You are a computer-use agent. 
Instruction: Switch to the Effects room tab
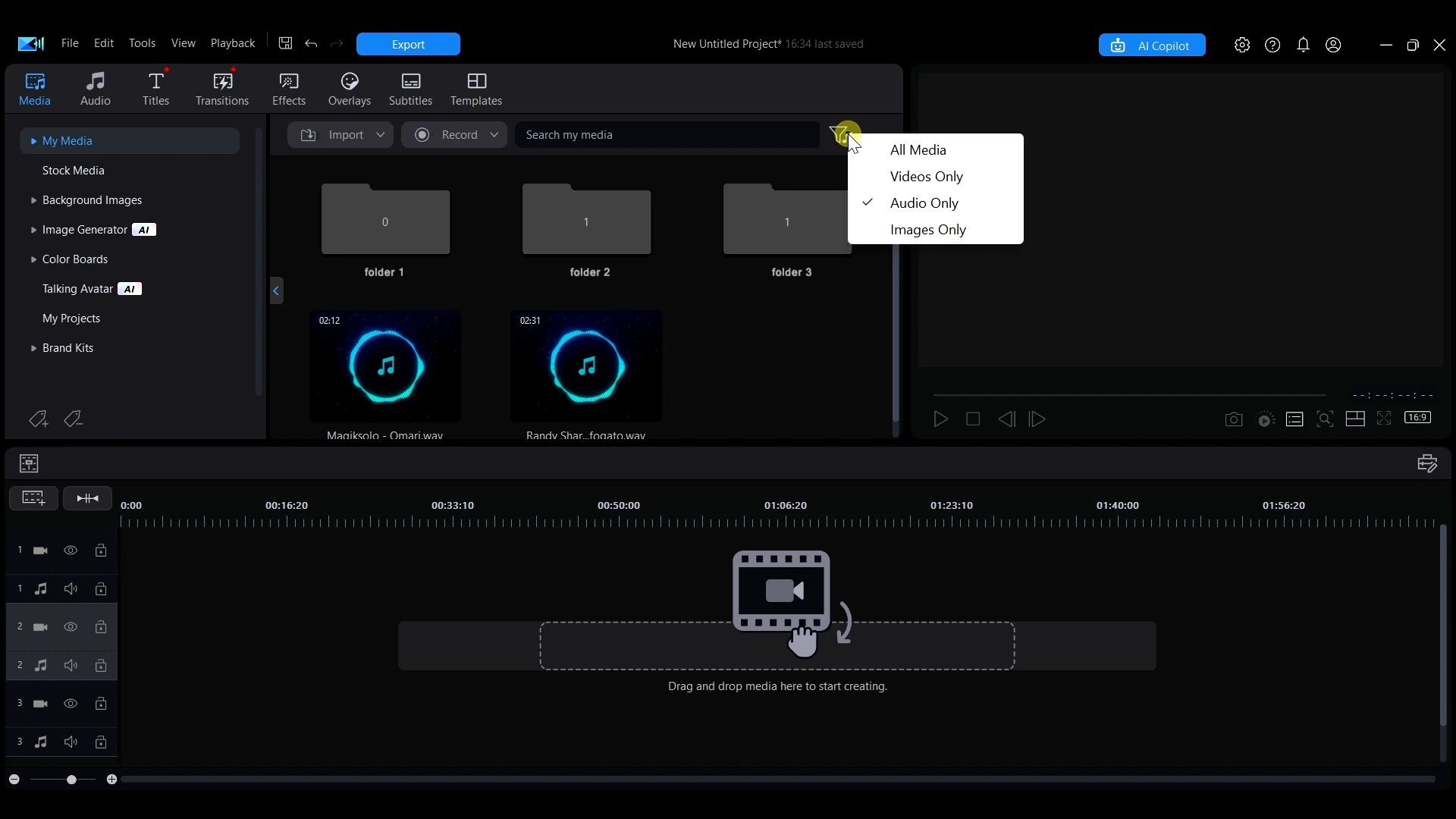(x=289, y=89)
